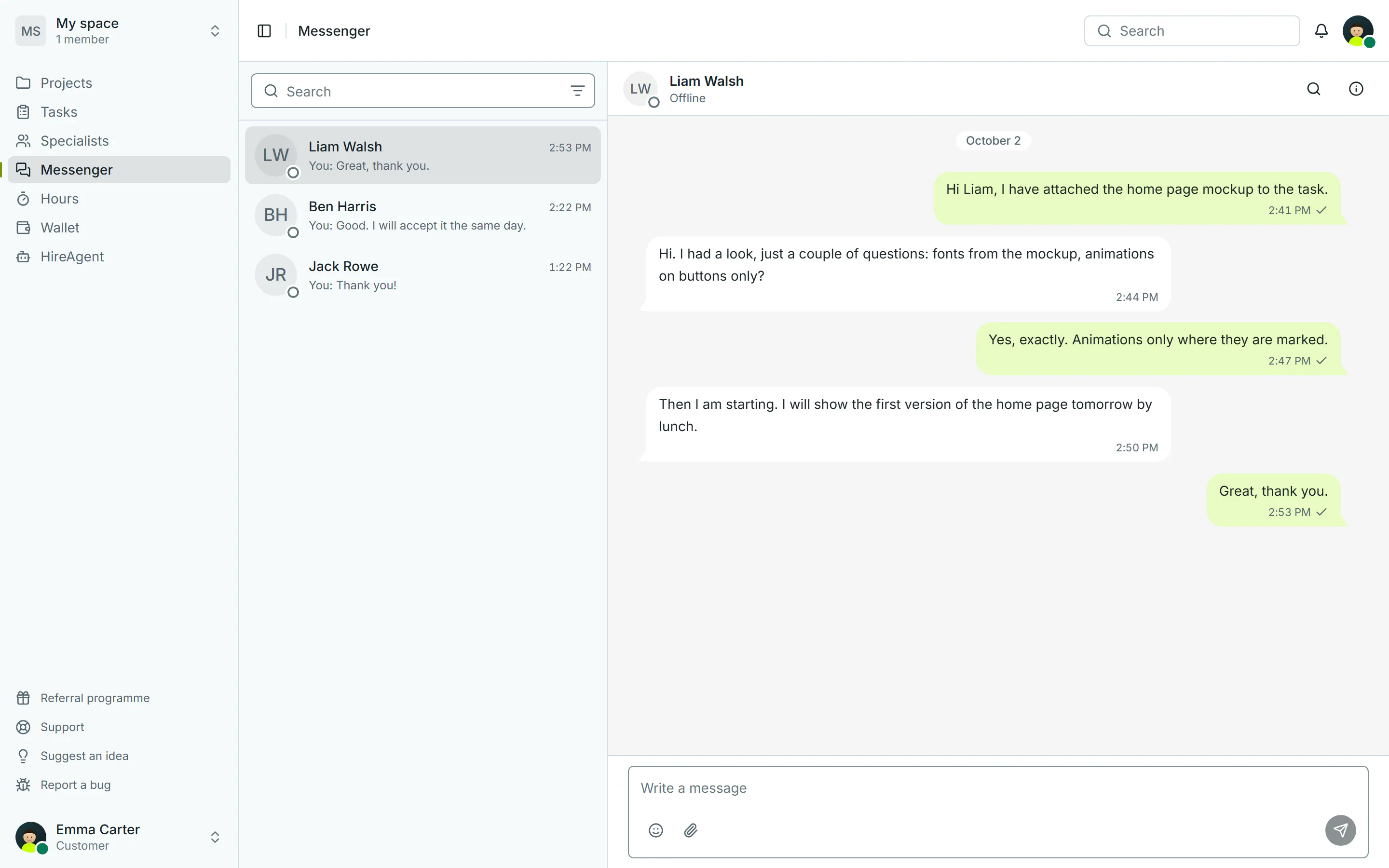The height and width of the screenshot is (868, 1389).
Task: Attach a file with paperclip icon
Action: 691,830
